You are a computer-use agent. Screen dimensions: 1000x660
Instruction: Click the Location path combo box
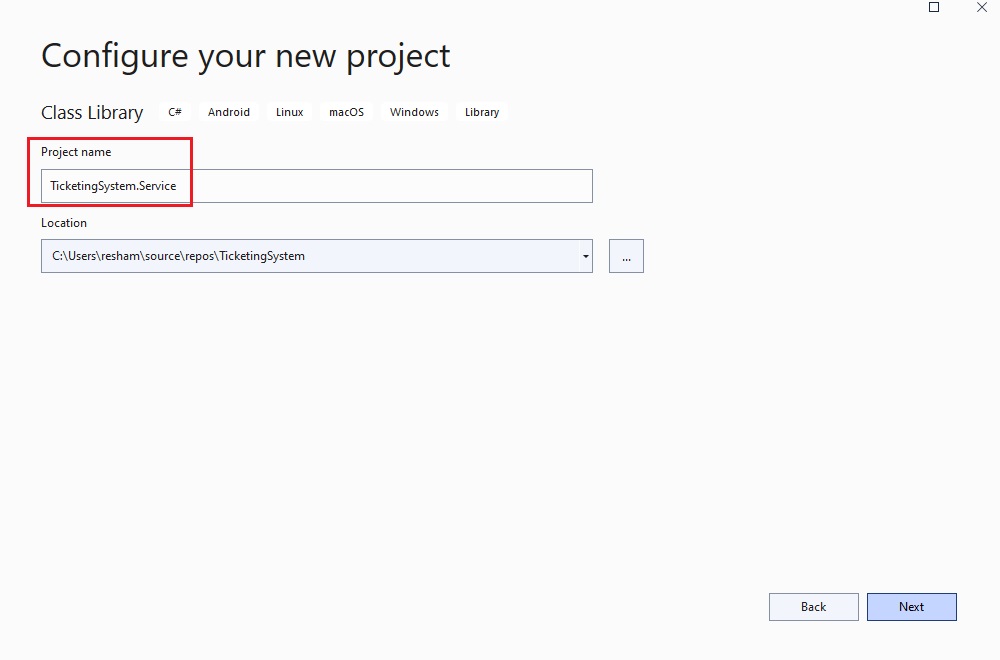tap(316, 256)
